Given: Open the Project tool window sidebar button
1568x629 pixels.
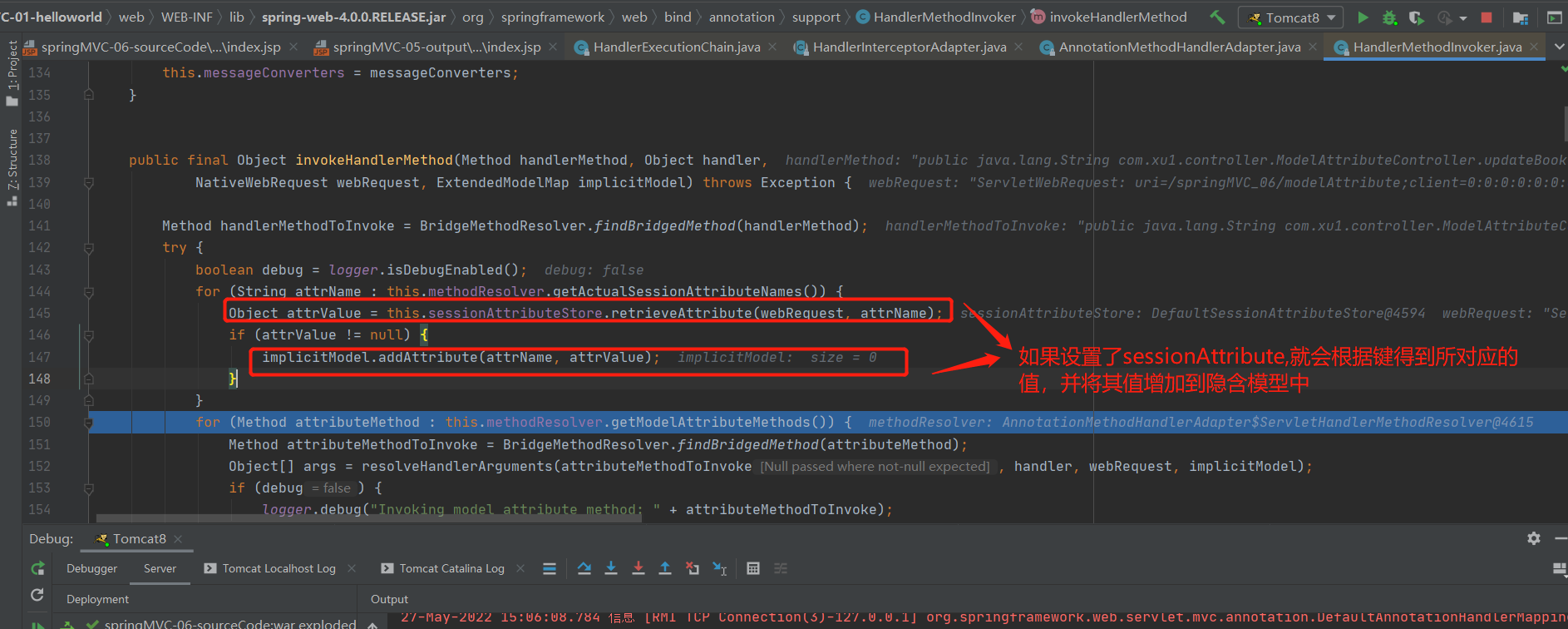Looking at the screenshot, I should 12,73.
